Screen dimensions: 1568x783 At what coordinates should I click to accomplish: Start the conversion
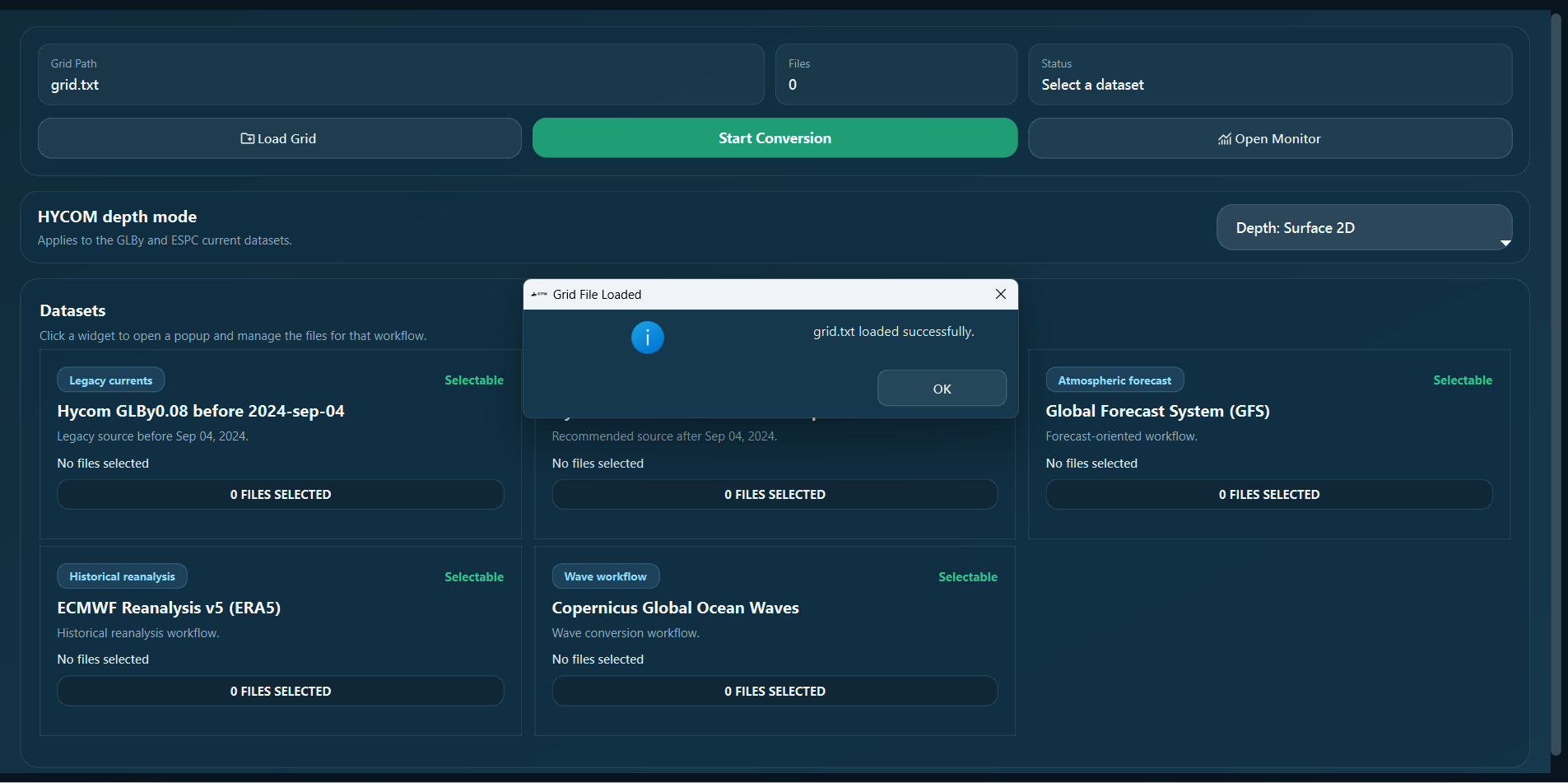tap(775, 137)
